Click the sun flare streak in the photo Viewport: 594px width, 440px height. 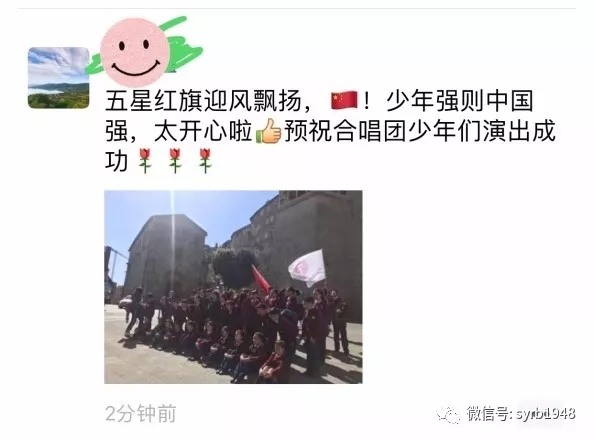coord(173,243)
